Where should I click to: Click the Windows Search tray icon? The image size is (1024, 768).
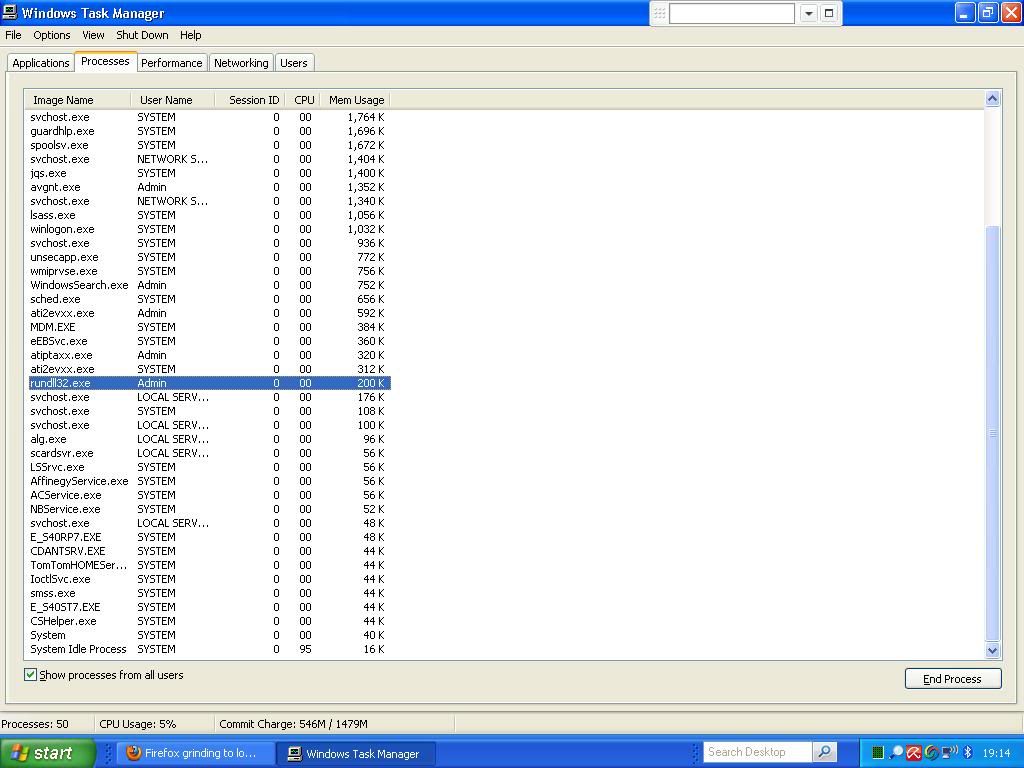(x=896, y=753)
